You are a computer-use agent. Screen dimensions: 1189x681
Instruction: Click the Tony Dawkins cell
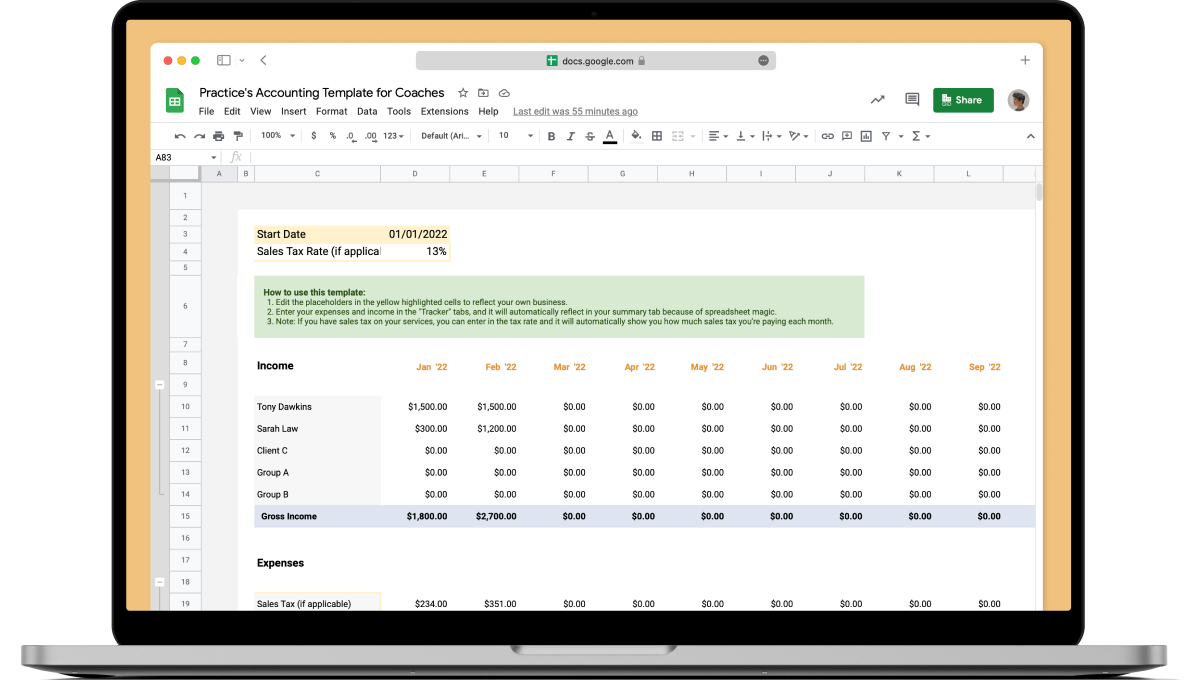pos(317,407)
